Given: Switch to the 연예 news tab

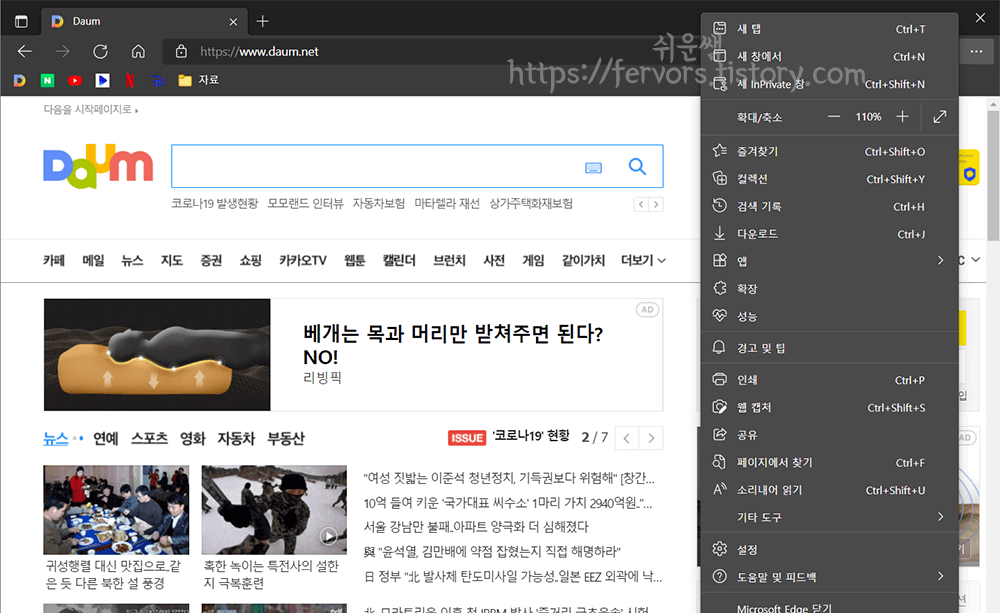Looking at the screenshot, I should [x=106, y=438].
